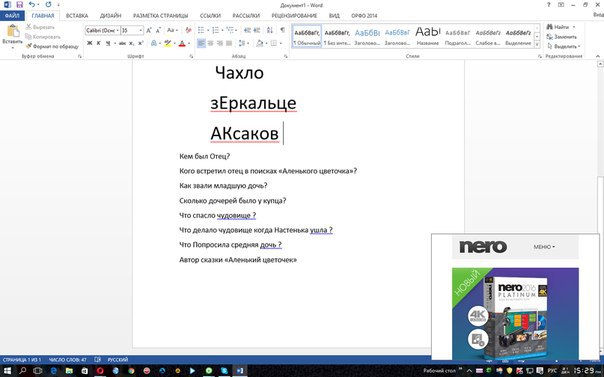Image resolution: width=604 pixels, height=377 pixels.
Task: Show paragraph marks with pilcrow icon
Action: coord(283,30)
